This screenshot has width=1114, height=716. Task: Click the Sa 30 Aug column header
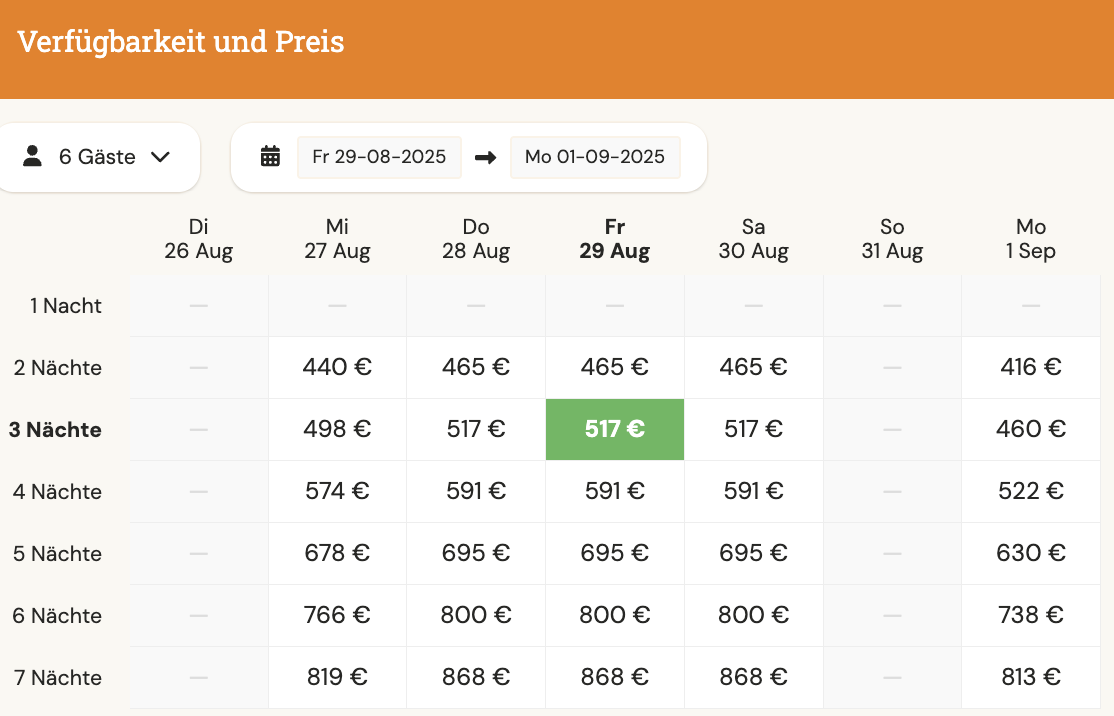(x=754, y=239)
